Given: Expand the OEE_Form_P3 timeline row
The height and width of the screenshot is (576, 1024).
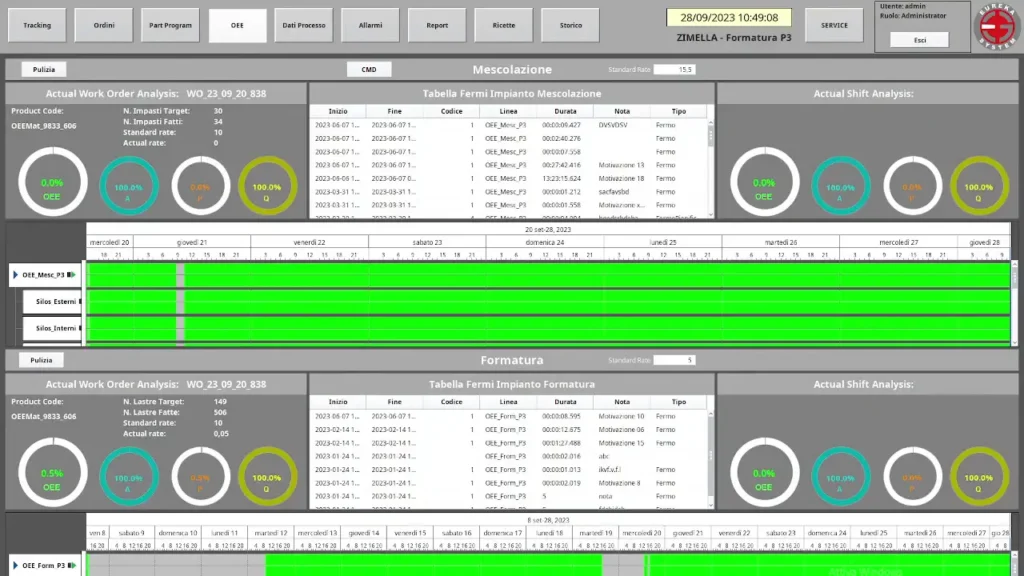Looking at the screenshot, I should [x=14, y=565].
